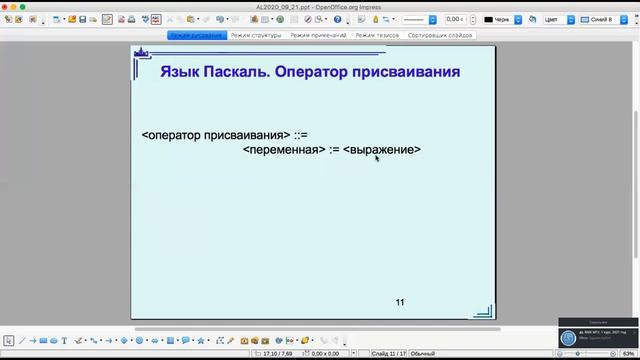Click the slide number '11'
The height and width of the screenshot is (360, 640).
[400, 302]
